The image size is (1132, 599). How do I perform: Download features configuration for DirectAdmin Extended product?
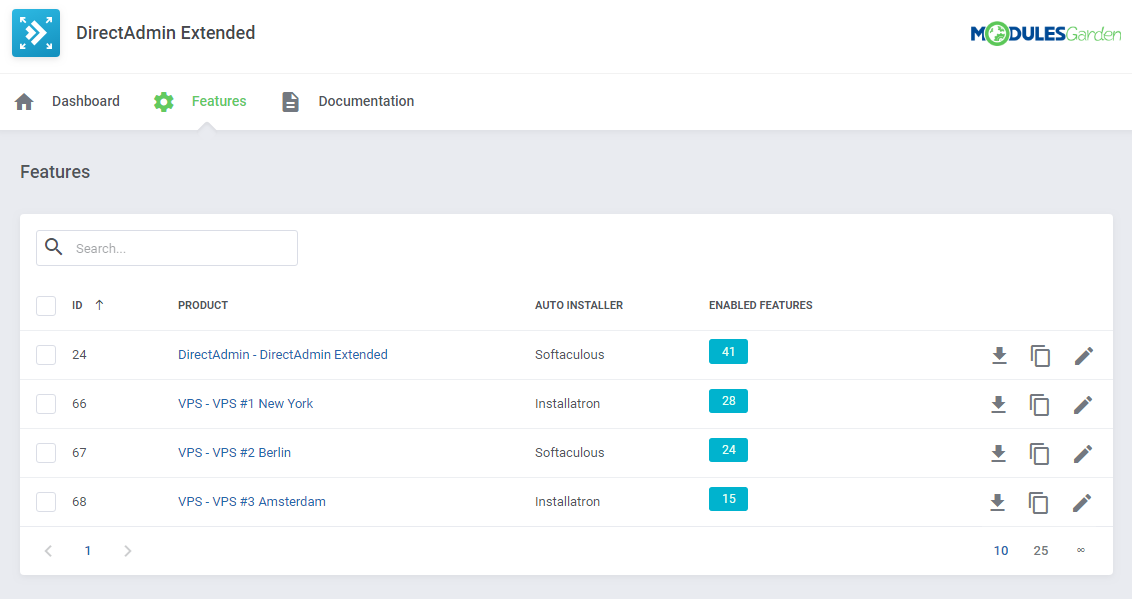click(x=998, y=355)
